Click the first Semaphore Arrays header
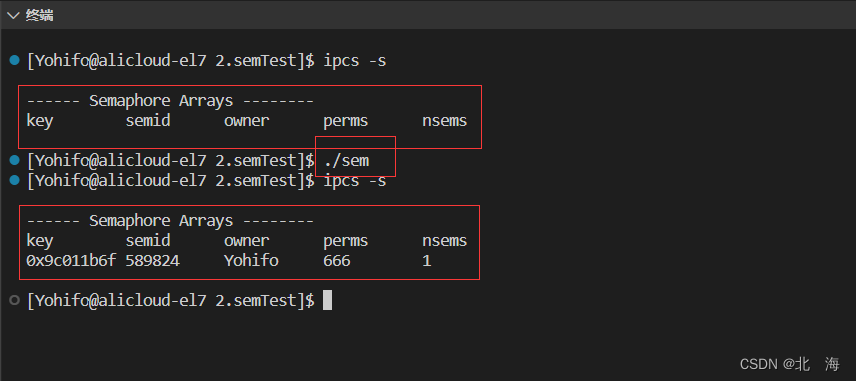The width and height of the screenshot is (856, 381). click(170, 101)
